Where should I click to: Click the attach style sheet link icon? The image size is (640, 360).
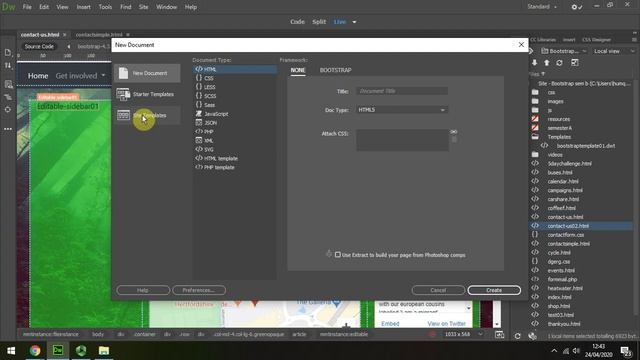453,132
